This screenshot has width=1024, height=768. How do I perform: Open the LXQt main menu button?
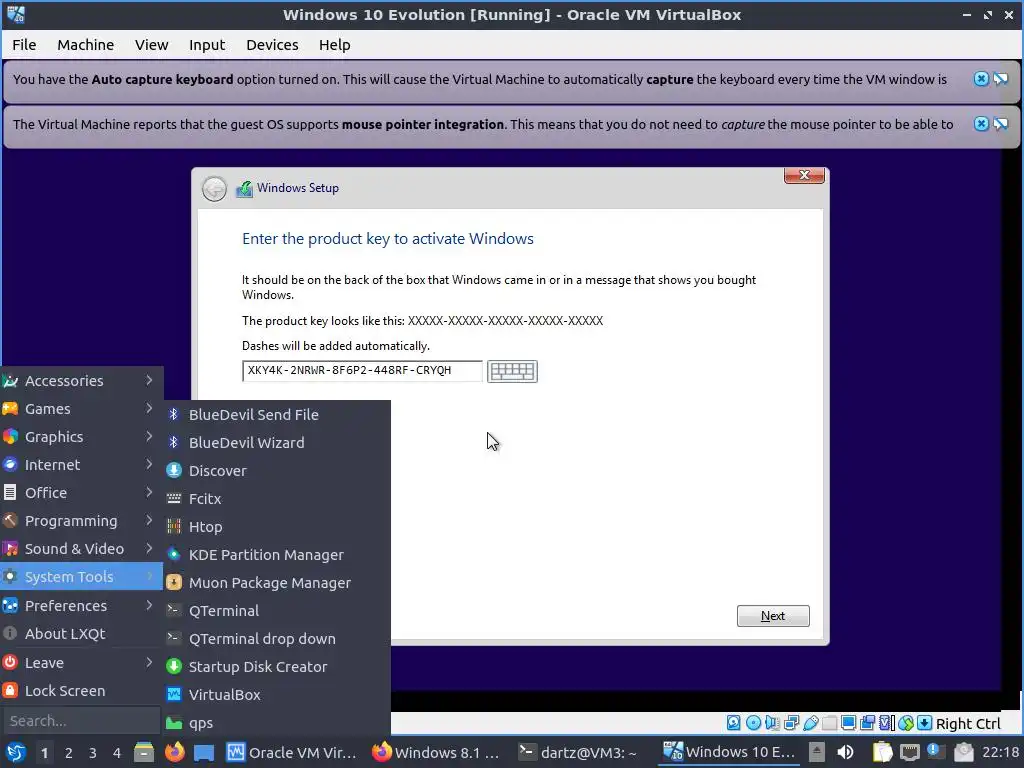click(16, 752)
